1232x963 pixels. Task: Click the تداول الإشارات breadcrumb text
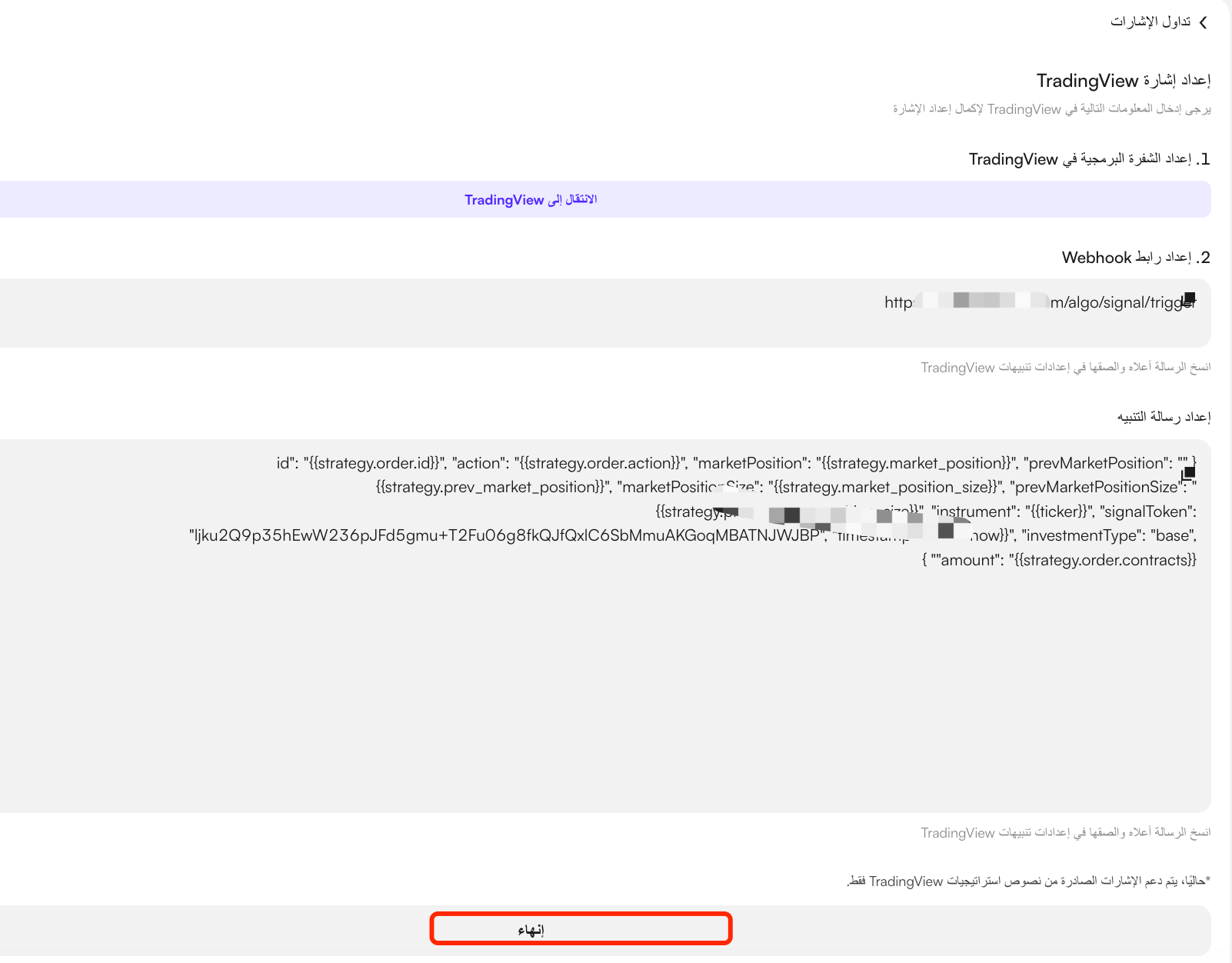(x=1150, y=22)
